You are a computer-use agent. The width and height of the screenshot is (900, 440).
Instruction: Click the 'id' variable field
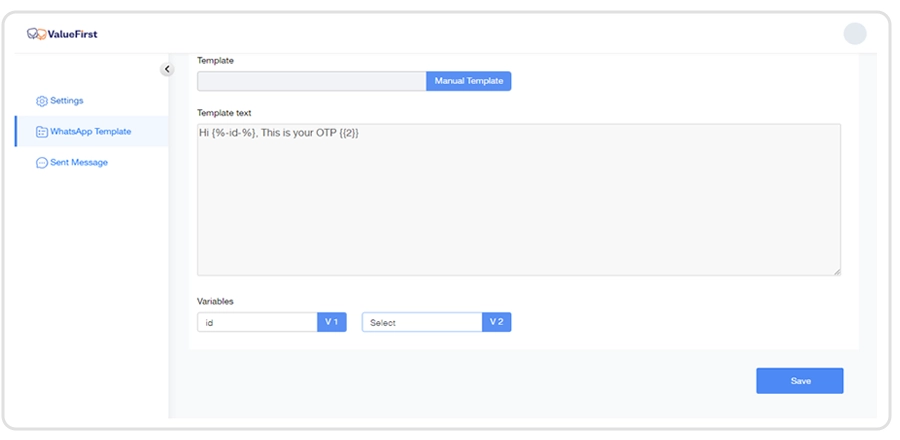(x=257, y=322)
